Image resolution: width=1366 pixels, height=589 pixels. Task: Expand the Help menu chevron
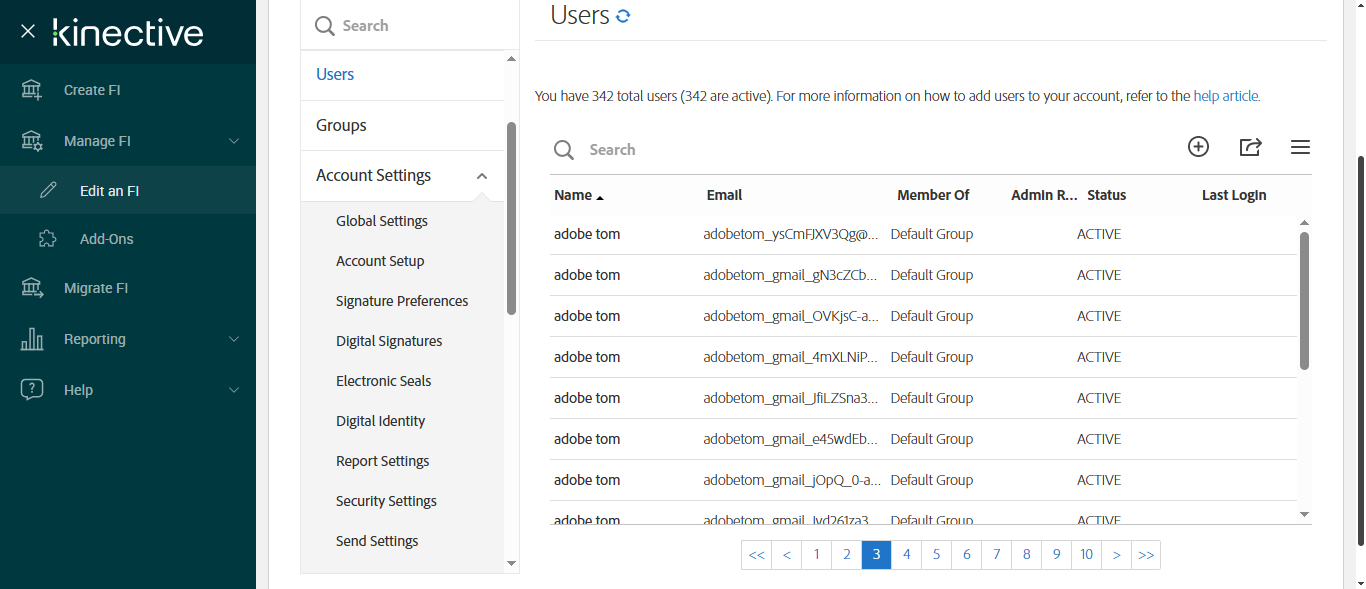234,390
